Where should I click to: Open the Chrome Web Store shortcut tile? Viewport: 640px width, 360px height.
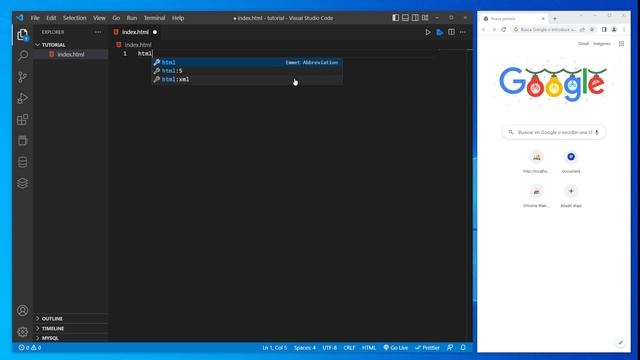536,196
